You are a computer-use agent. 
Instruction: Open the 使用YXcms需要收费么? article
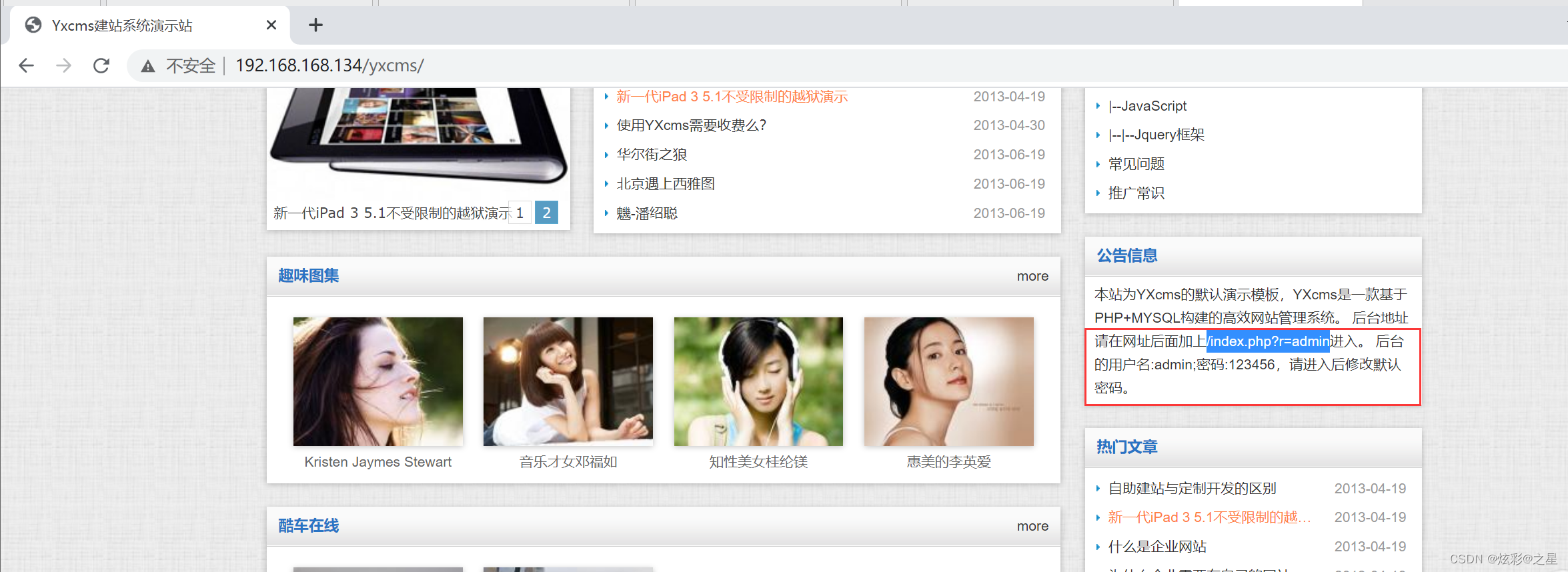coord(691,125)
